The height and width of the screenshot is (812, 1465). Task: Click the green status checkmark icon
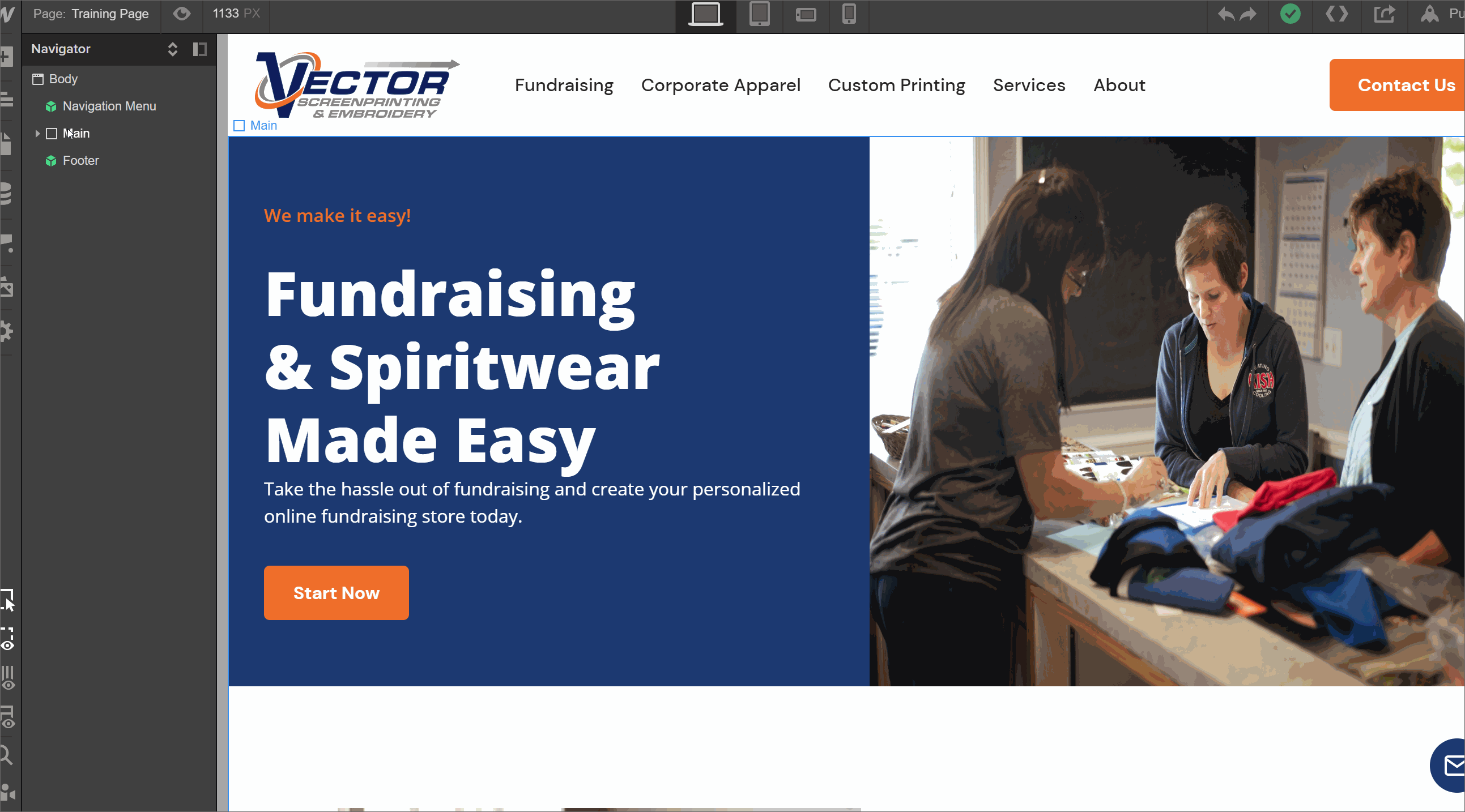(x=1290, y=14)
